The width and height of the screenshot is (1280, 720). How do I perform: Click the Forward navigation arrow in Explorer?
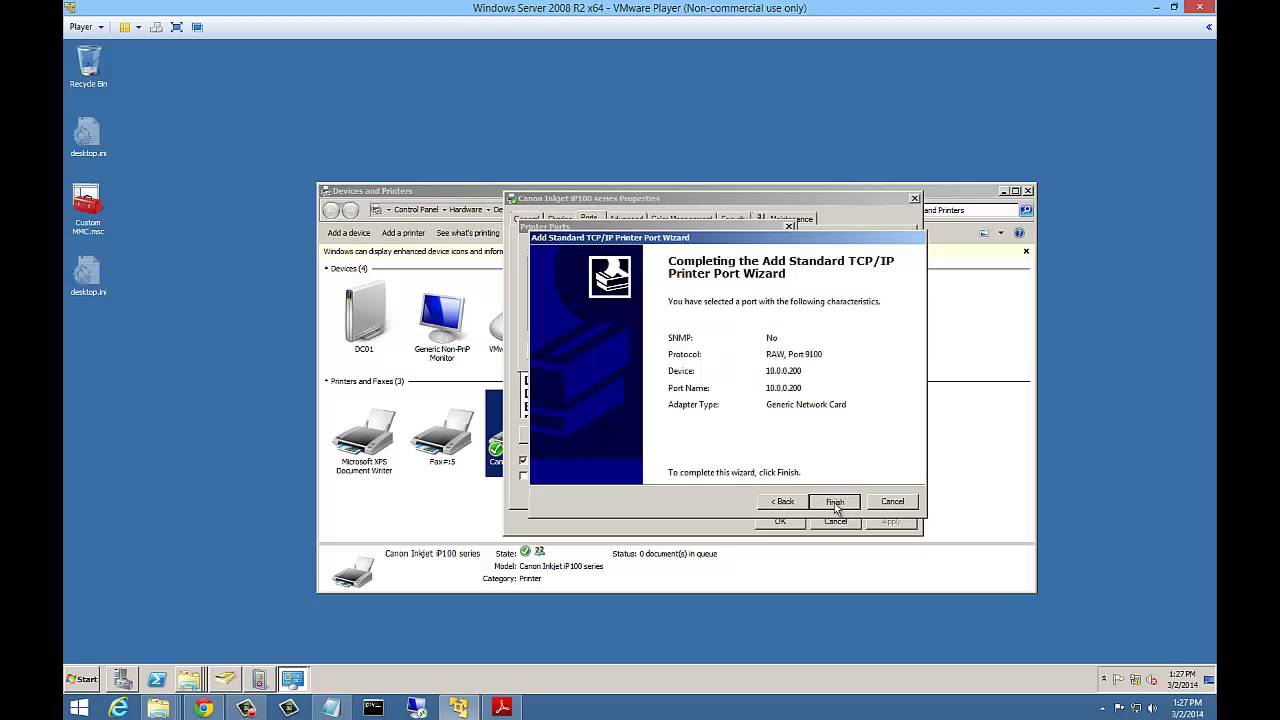pos(350,210)
